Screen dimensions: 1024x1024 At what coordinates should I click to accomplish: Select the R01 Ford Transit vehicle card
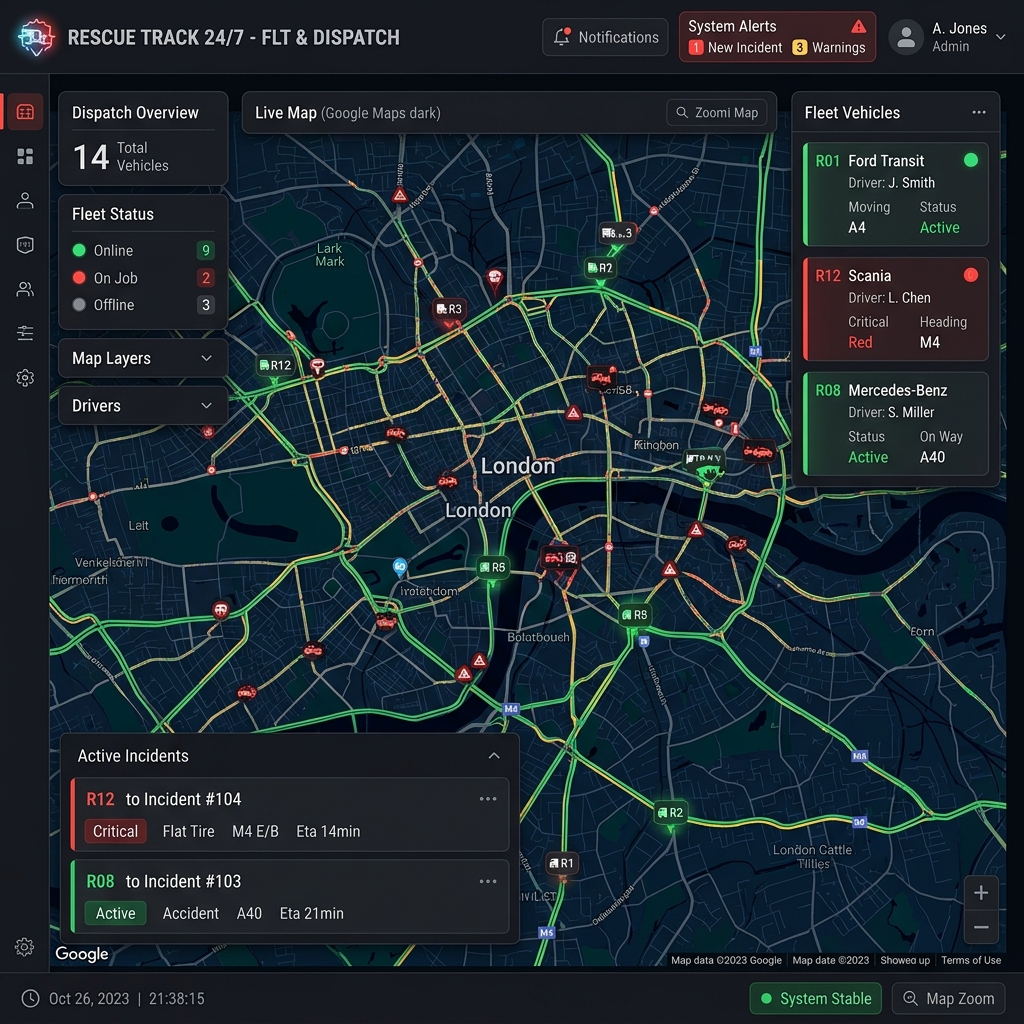click(x=895, y=194)
